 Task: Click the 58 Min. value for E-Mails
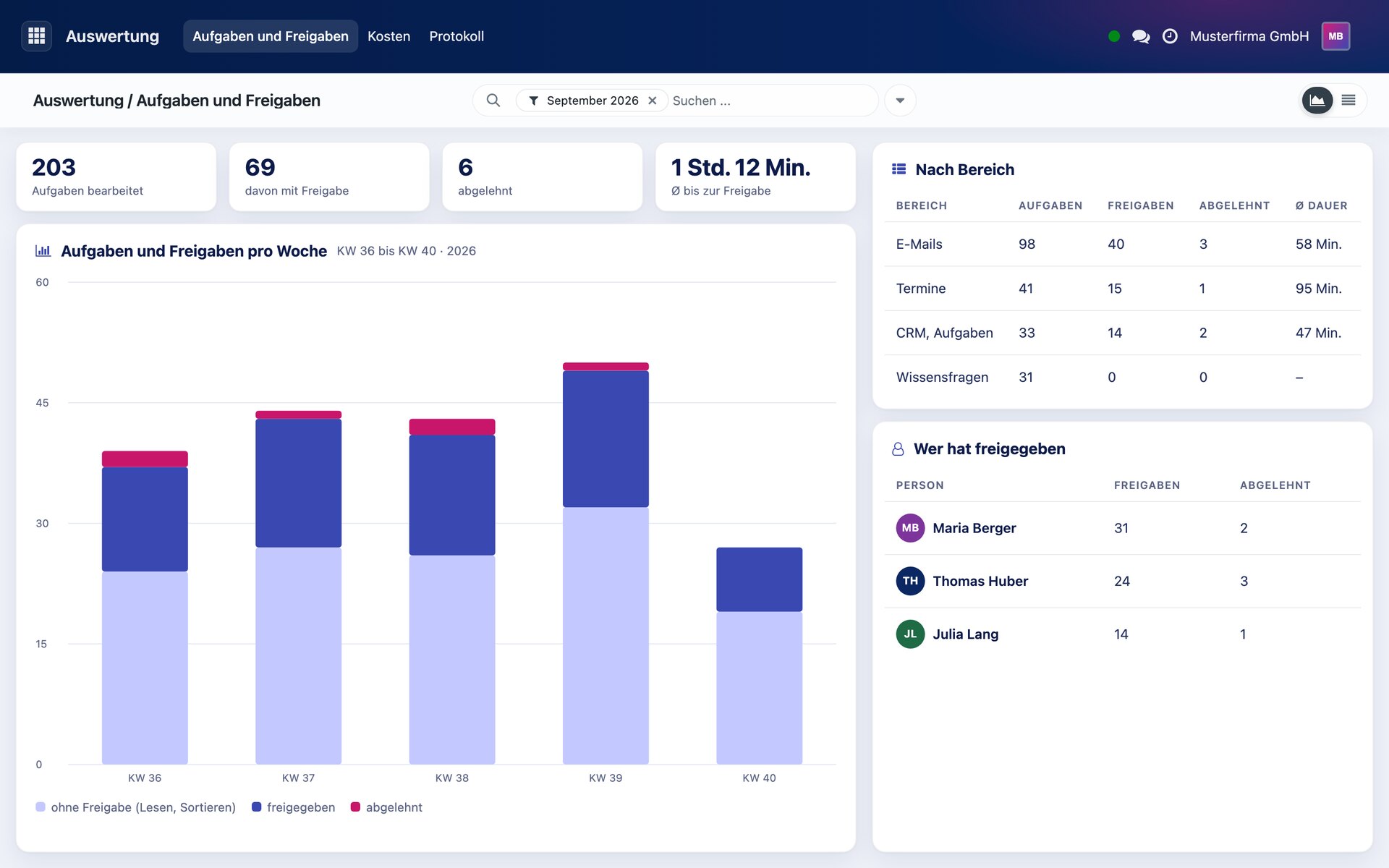point(1318,244)
